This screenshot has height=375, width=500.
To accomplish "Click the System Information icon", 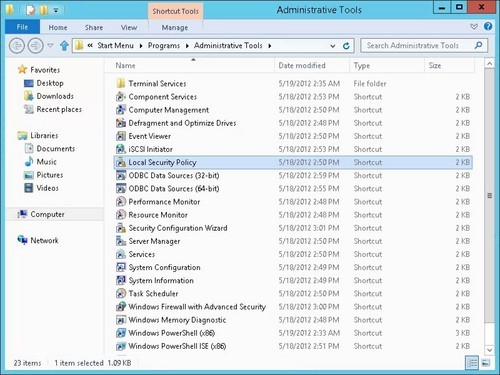I will click(x=121, y=280).
